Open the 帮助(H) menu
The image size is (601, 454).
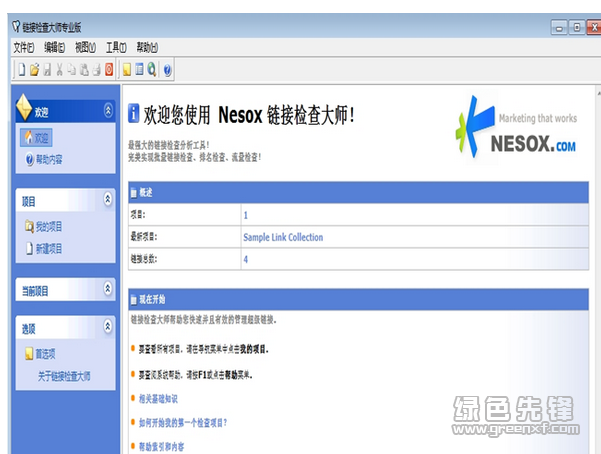point(147,48)
